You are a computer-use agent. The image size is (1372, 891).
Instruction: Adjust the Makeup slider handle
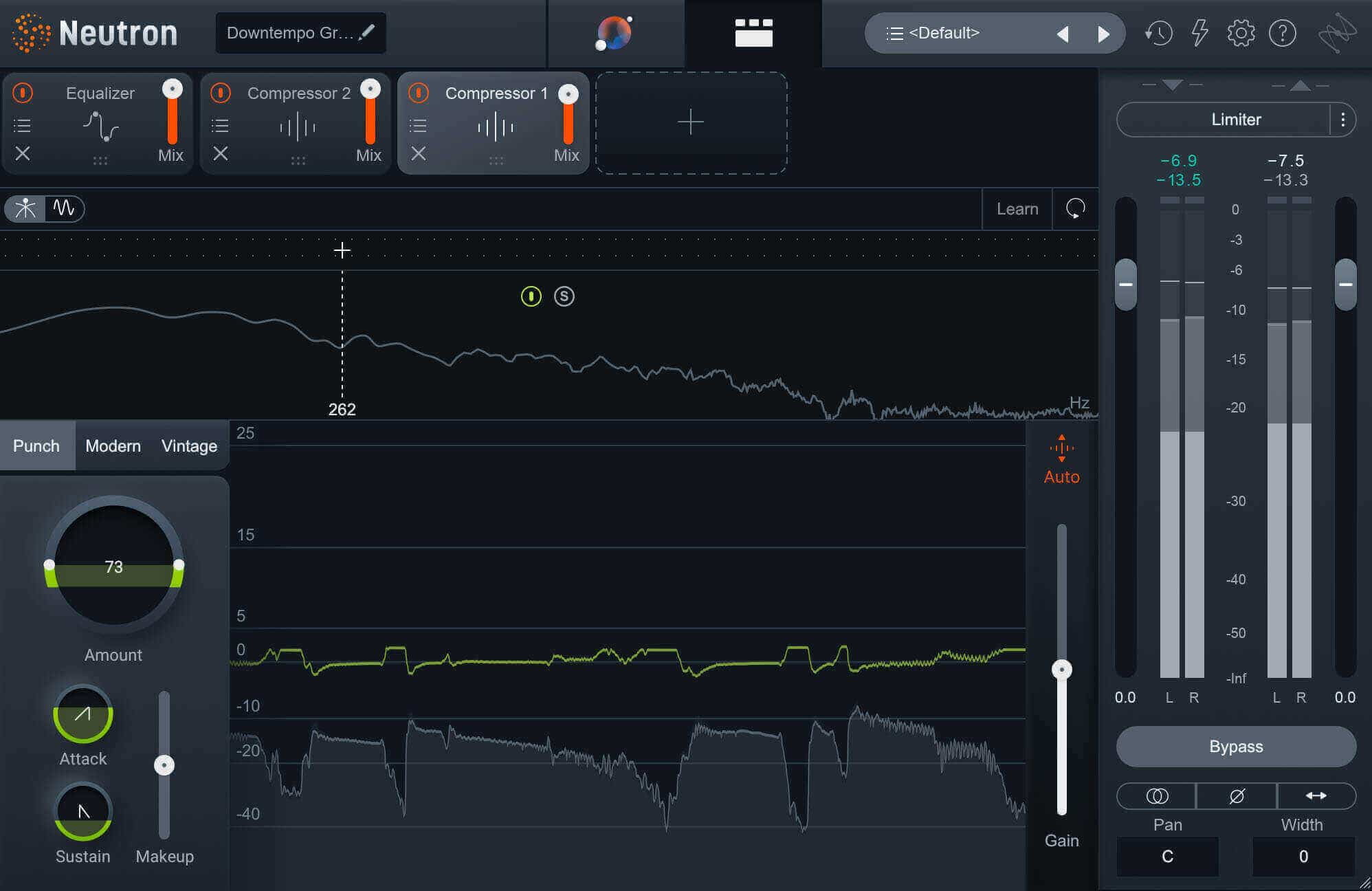(164, 765)
